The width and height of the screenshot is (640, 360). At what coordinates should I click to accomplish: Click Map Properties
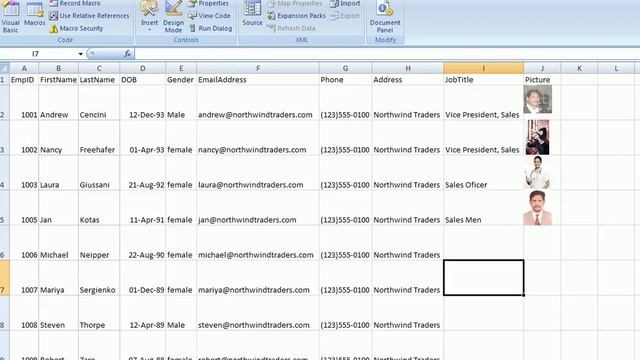click(295, 3)
